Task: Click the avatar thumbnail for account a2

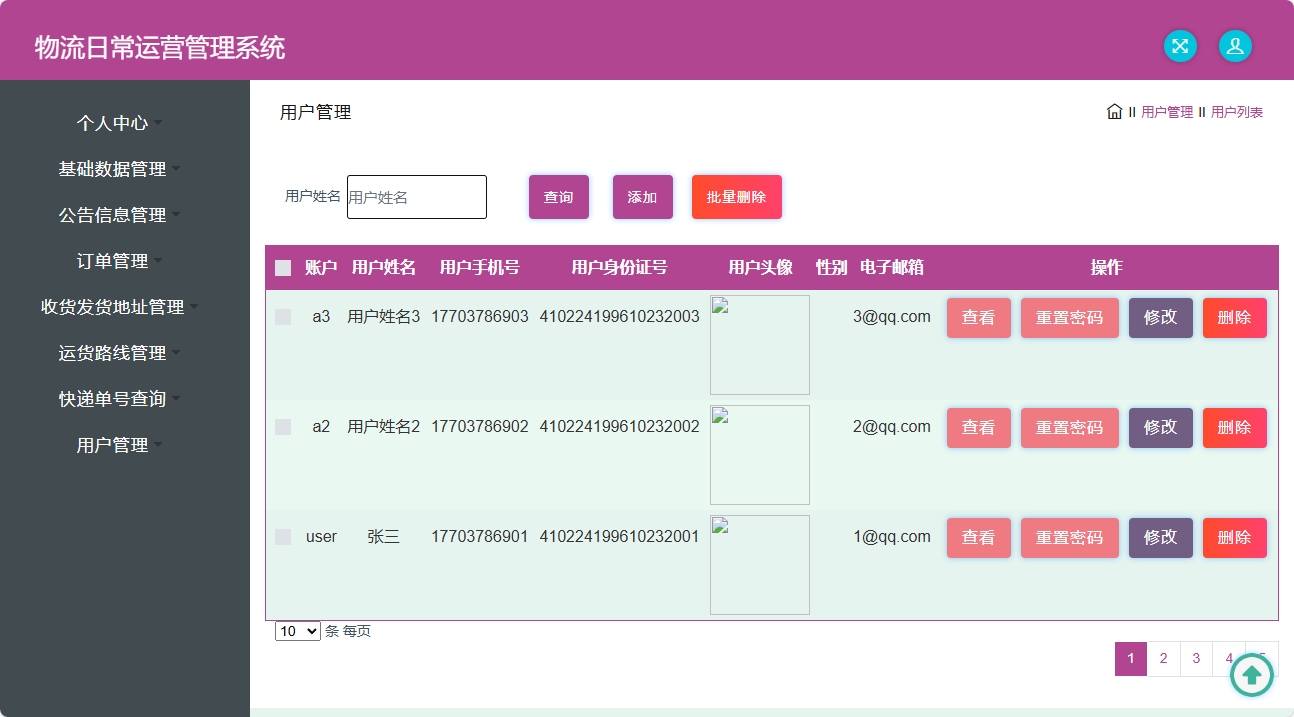Action: tap(759, 455)
